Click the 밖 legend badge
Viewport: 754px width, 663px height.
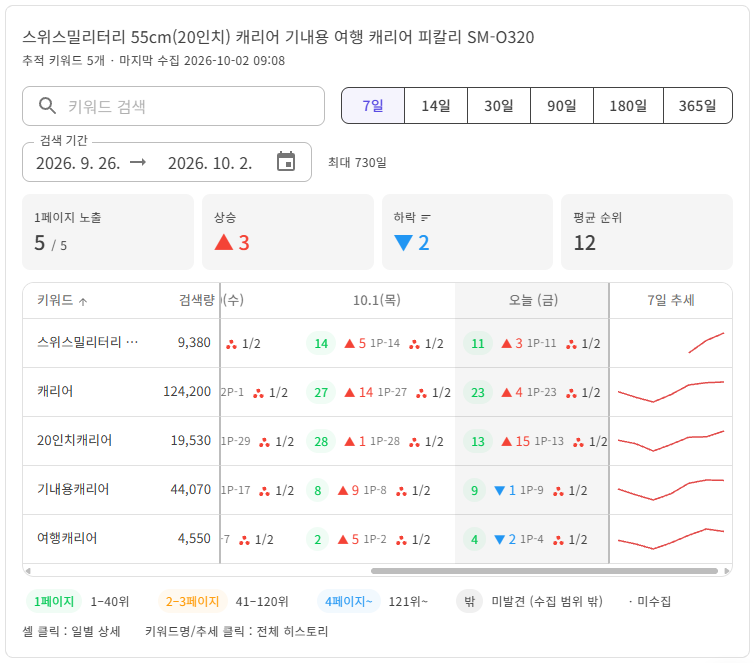pos(469,601)
